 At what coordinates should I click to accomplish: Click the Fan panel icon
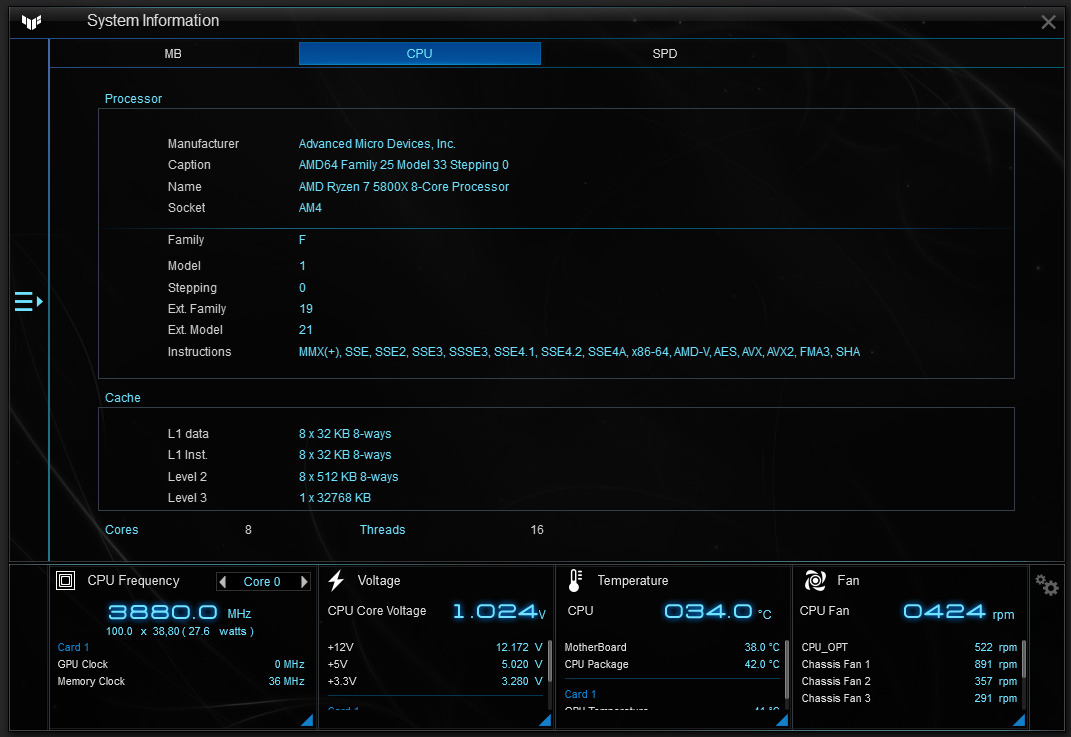point(815,581)
